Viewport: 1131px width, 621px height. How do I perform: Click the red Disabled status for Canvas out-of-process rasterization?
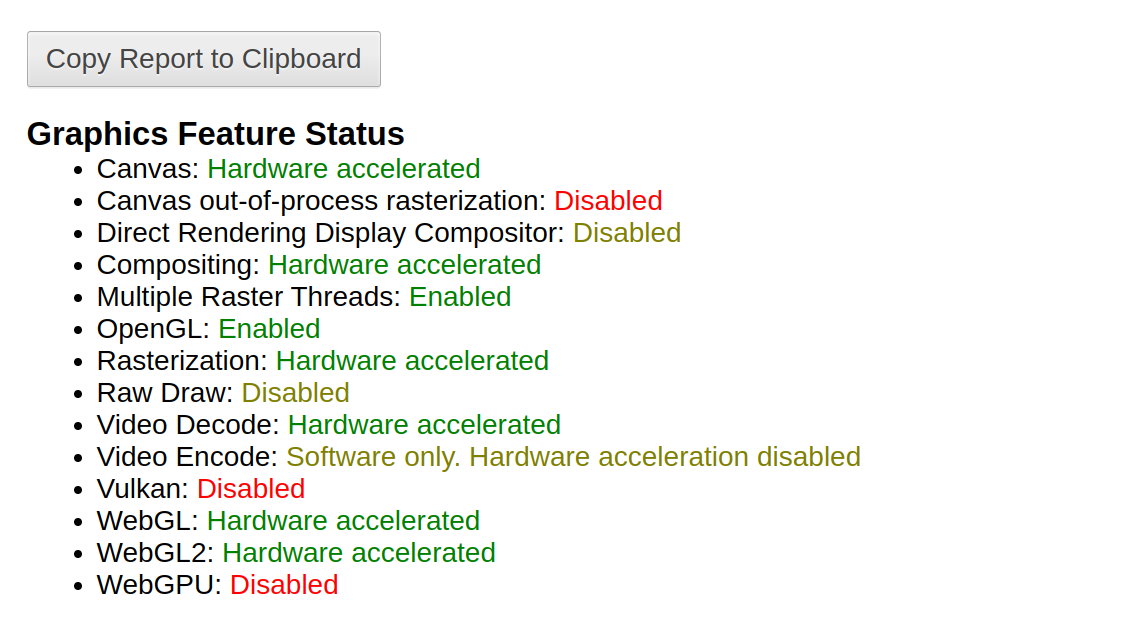coord(608,201)
